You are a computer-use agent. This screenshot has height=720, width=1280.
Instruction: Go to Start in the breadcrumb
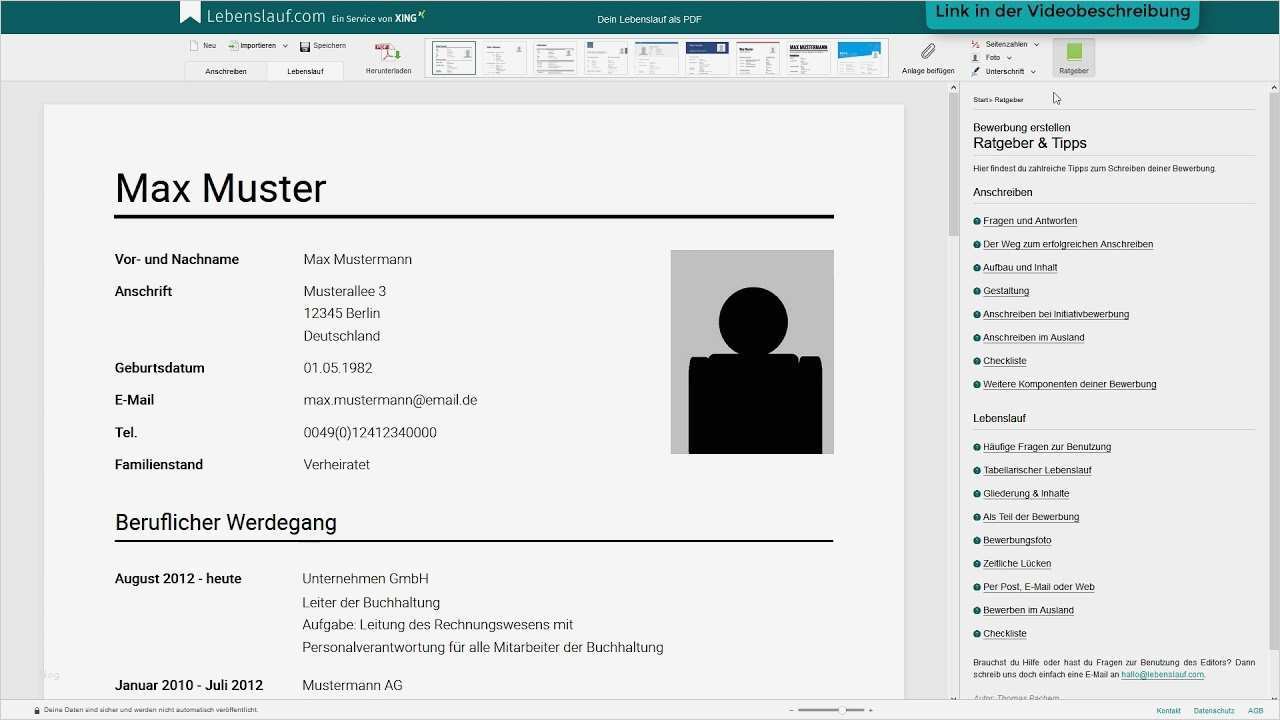(981, 100)
